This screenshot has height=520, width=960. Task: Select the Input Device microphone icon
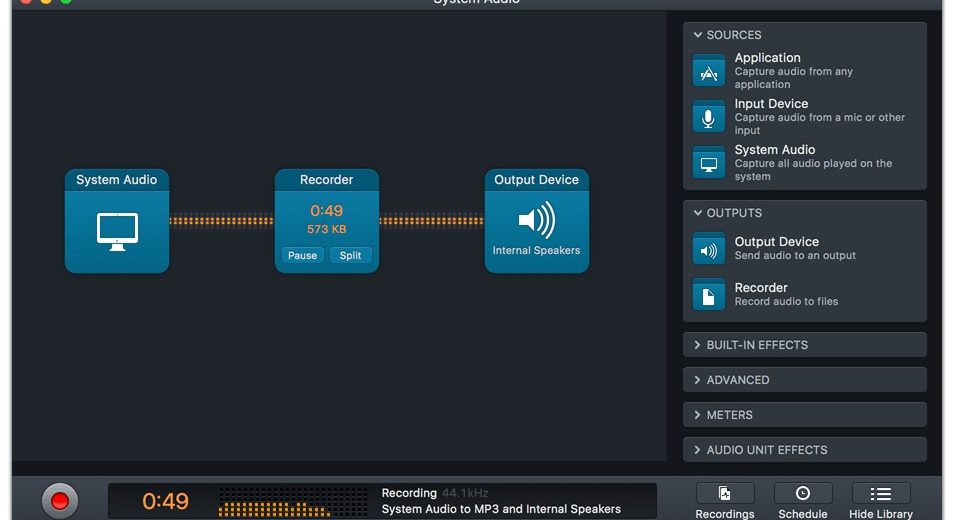(x=709, y=117)
